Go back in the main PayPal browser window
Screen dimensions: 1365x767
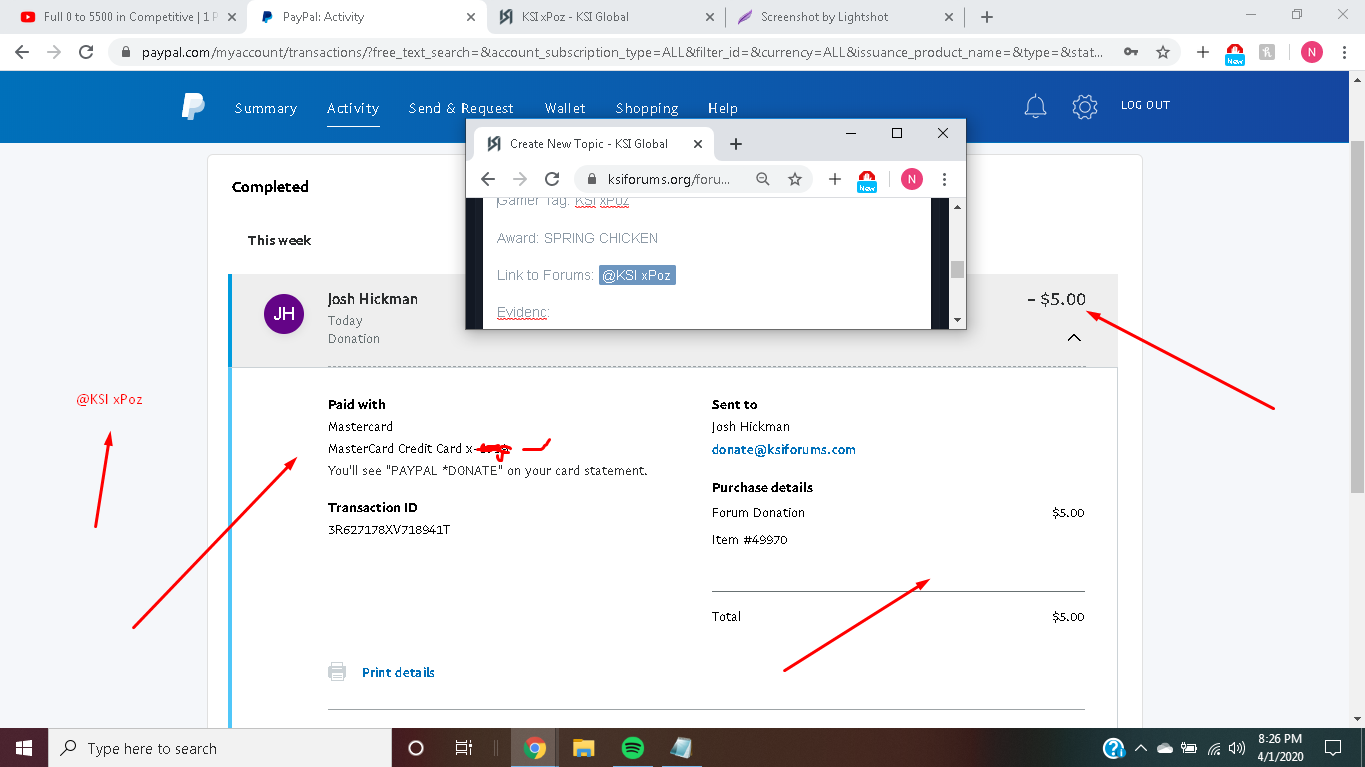[x=22, y=52]
